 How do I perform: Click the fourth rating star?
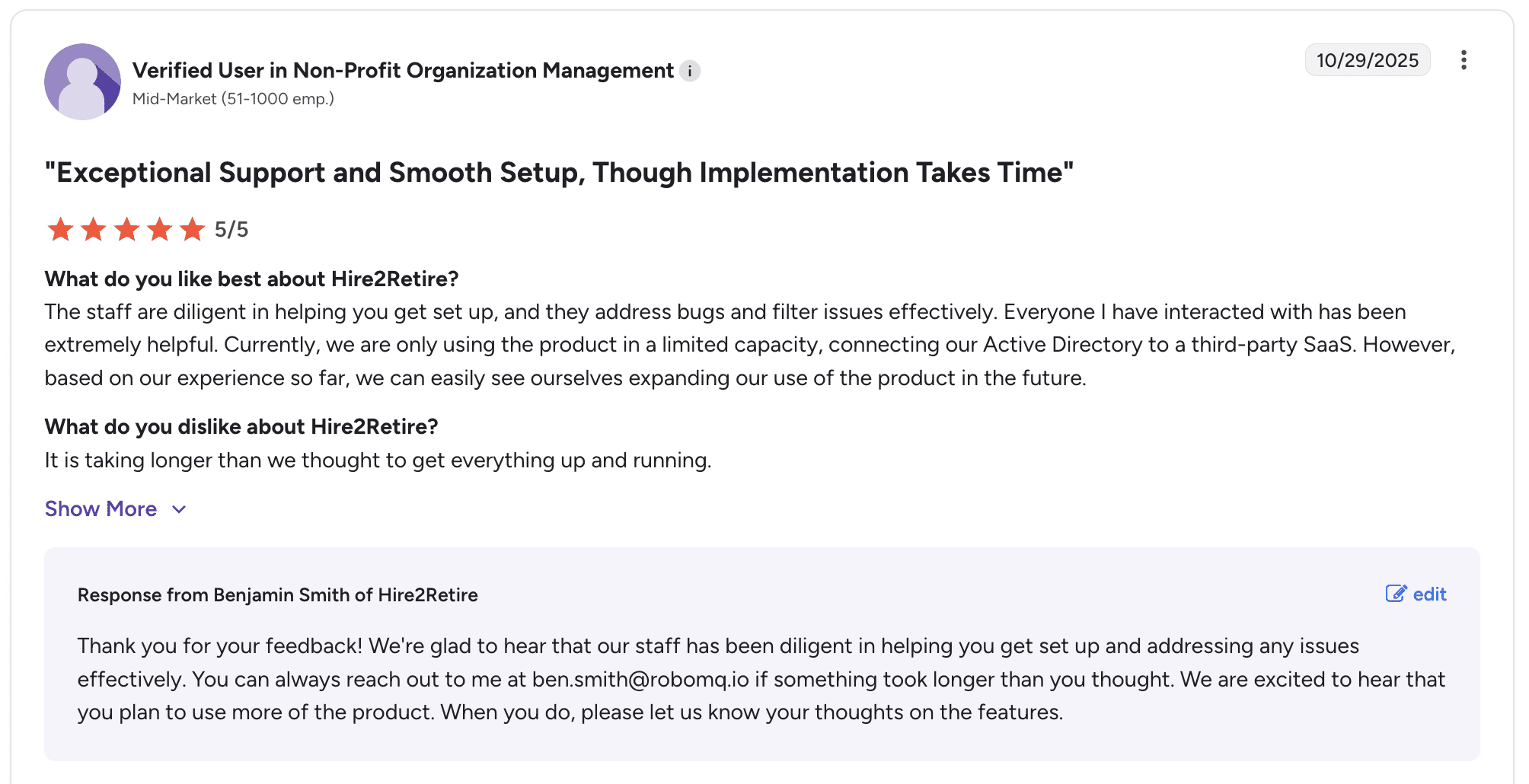tap(160, 229)
